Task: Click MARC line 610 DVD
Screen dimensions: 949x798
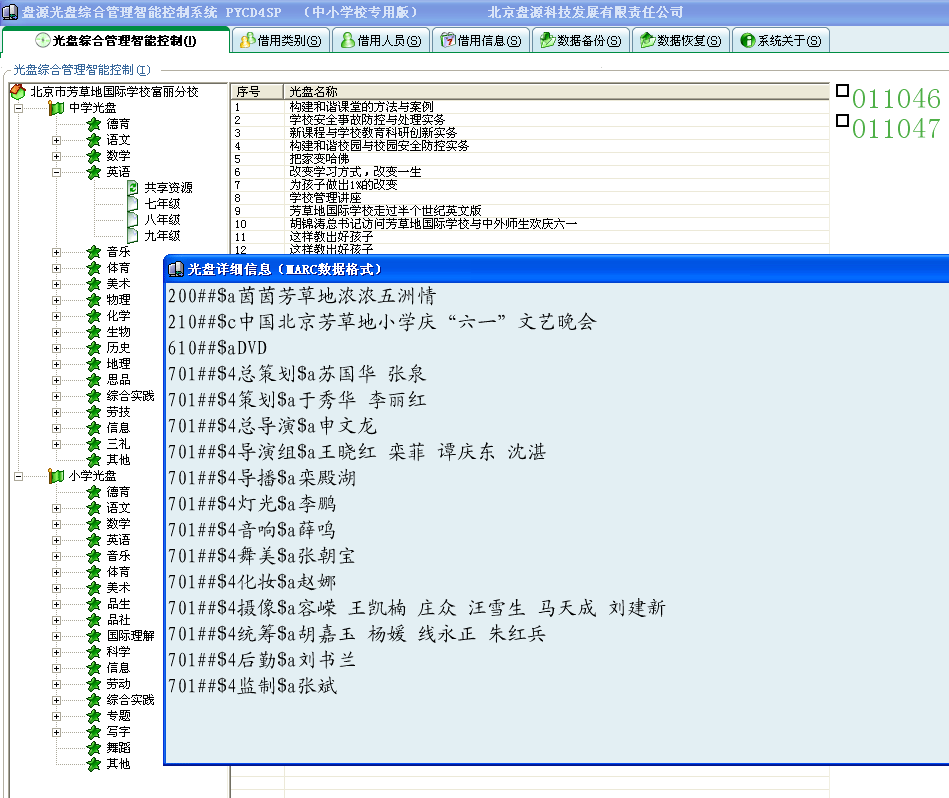Action: pyautogui.click(x=217, y=348)
